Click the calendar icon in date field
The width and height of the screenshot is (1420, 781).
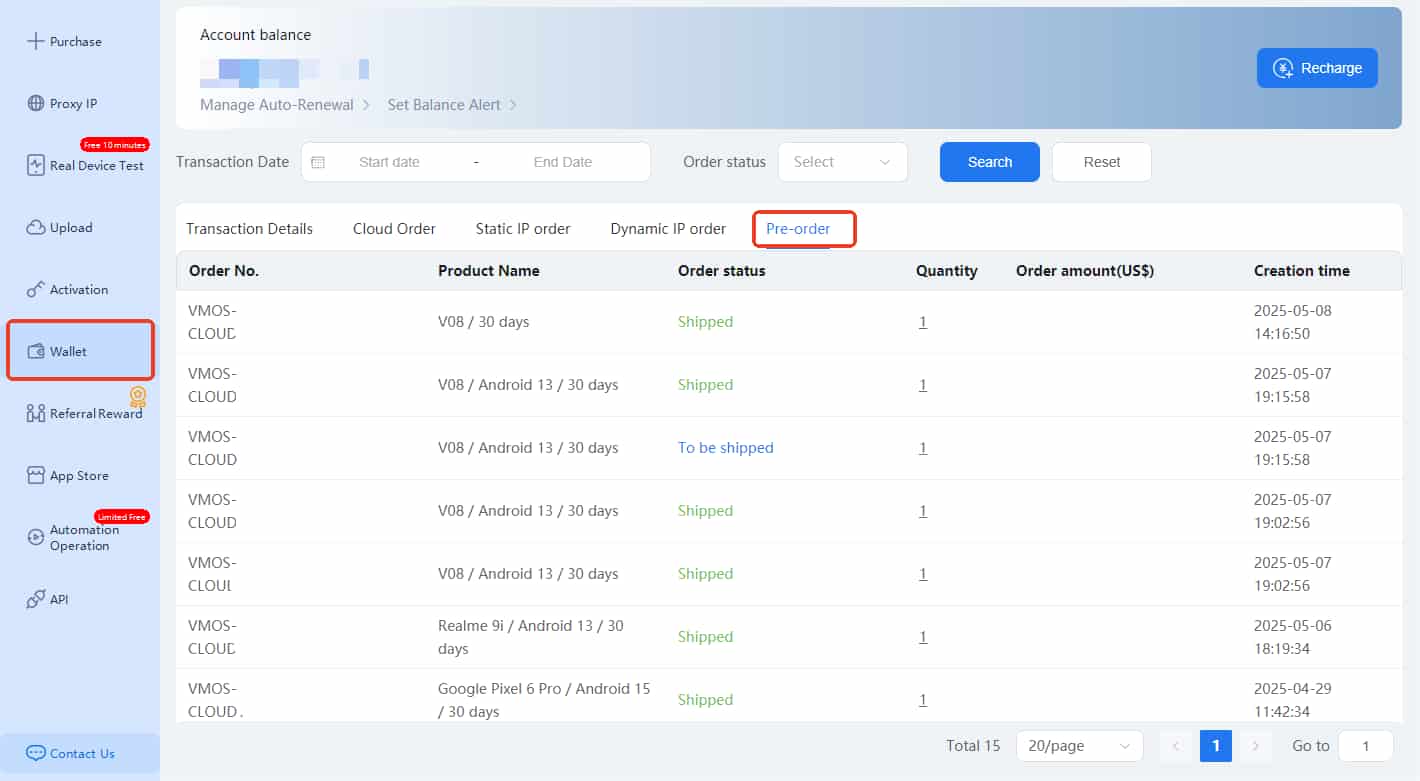(318, 162)
